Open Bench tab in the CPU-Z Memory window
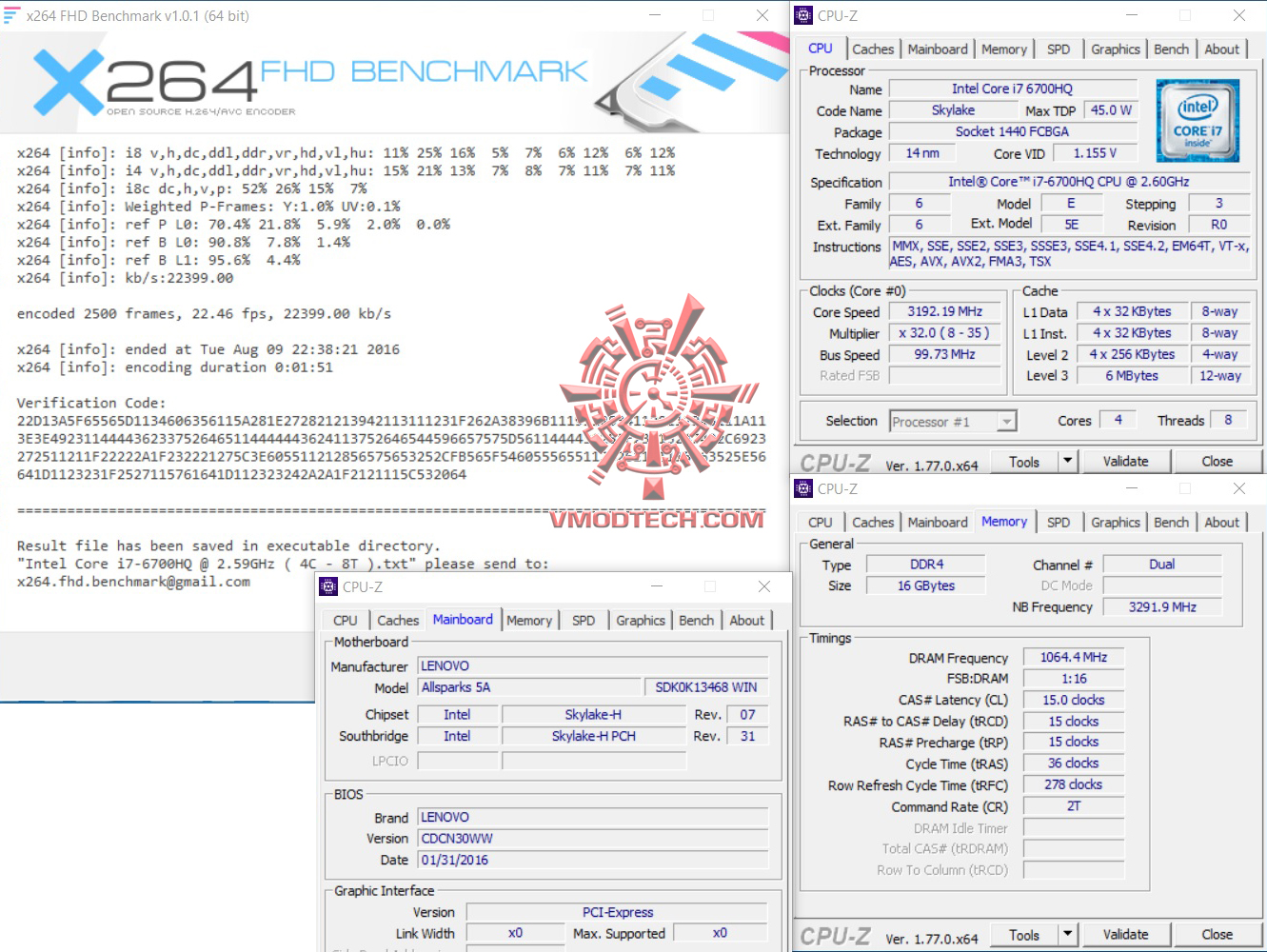This screenshot has width=1267, height=952. (x=1171, y=523)
